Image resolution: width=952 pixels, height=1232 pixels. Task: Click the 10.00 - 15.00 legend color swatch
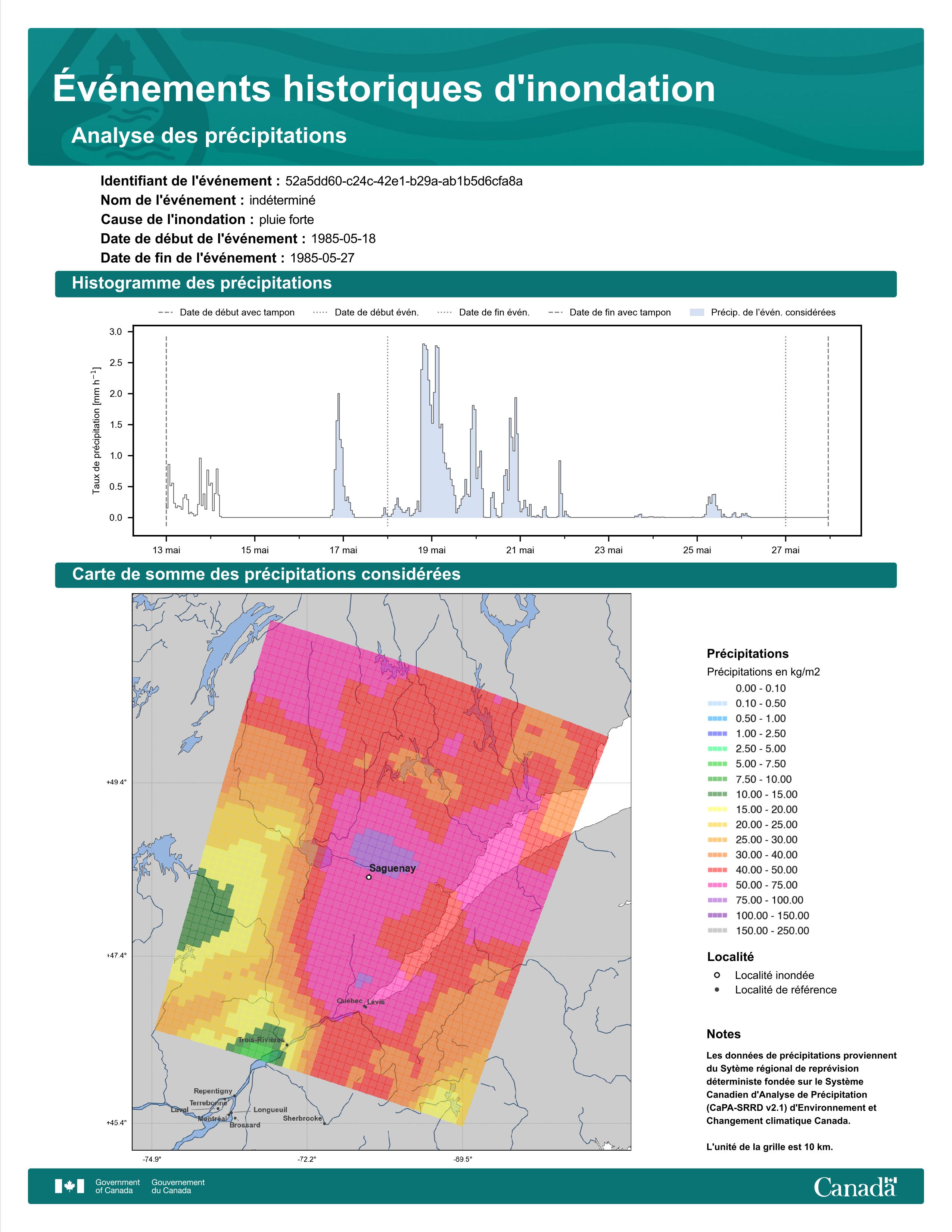click(718, 794)
